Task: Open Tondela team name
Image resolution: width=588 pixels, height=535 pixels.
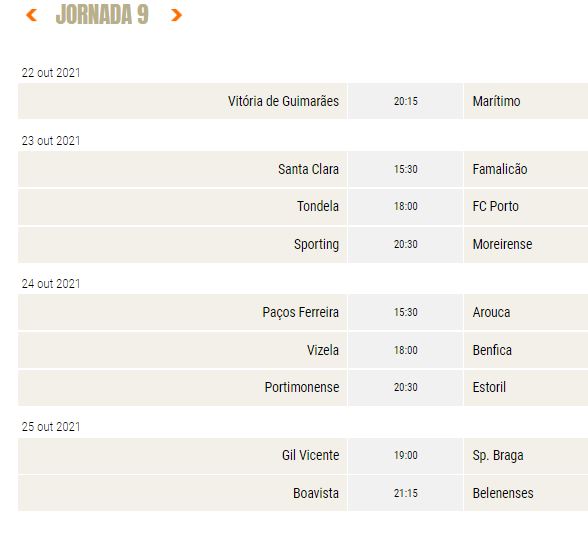Action: click(x=318, y=206)
